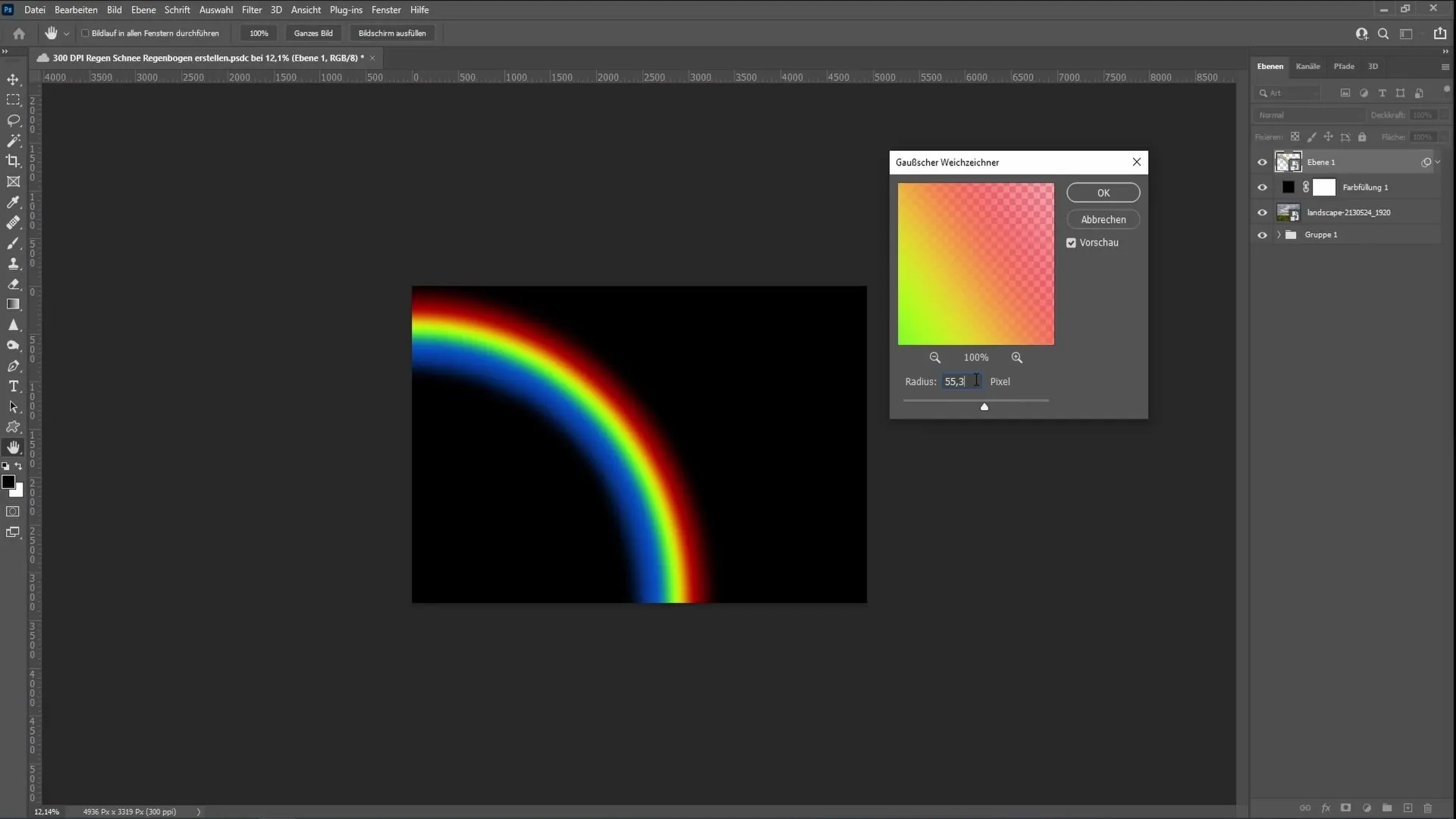
Task: Enable Bildlauf in allen Fenstern checkbox
Action: click(85, 33)
